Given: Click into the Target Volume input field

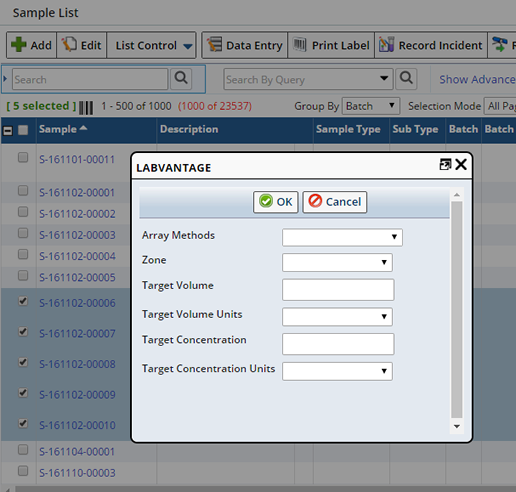Looking at the screenshot, I should pos(338,290).
